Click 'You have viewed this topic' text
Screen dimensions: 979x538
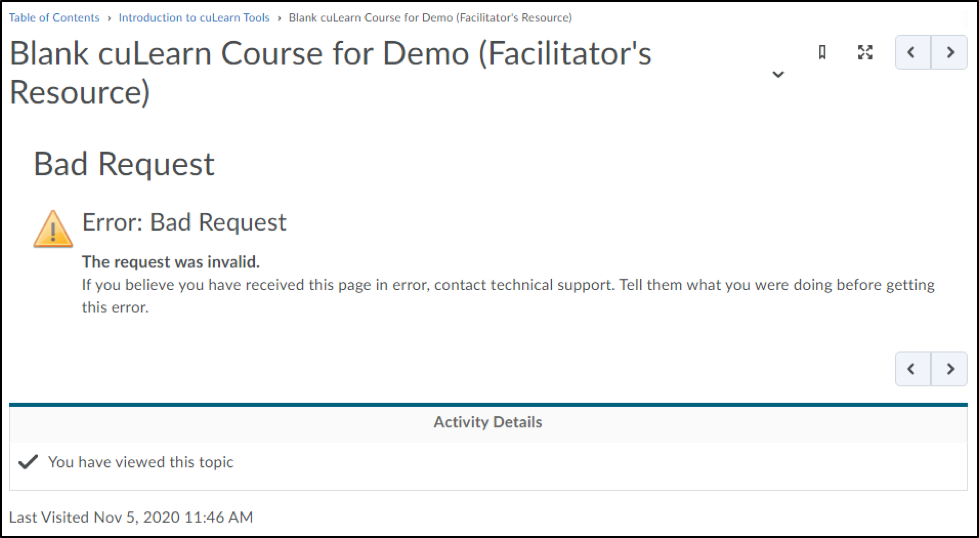pos(141,462)
